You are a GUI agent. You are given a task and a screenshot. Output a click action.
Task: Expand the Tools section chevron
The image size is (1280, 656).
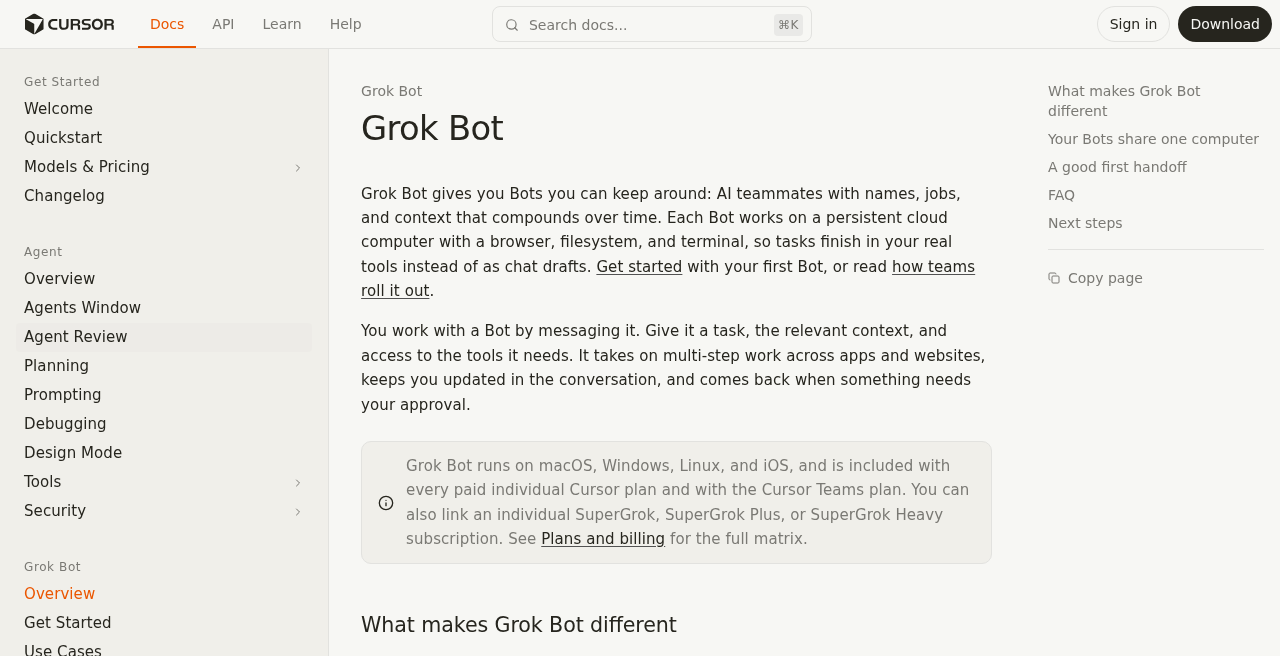click(298, 483)
